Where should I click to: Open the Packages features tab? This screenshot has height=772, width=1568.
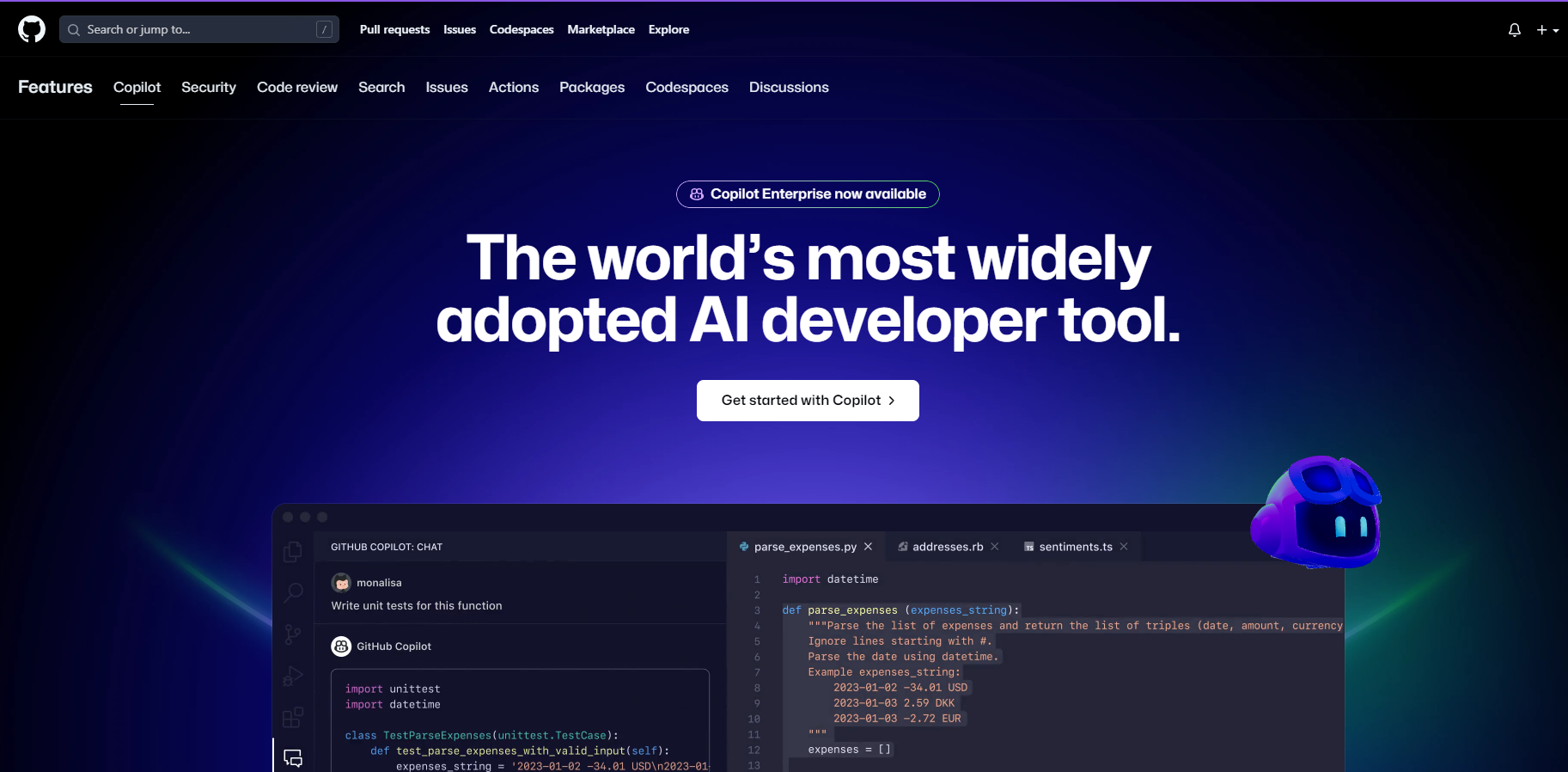(592, 87)
